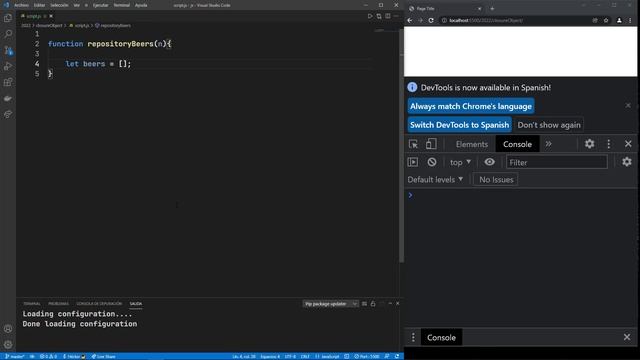Image resolution: width=640 pixels, height=360 pixels.
Task: Open the Accounts icon in VS Code
Action: (8, 329)
